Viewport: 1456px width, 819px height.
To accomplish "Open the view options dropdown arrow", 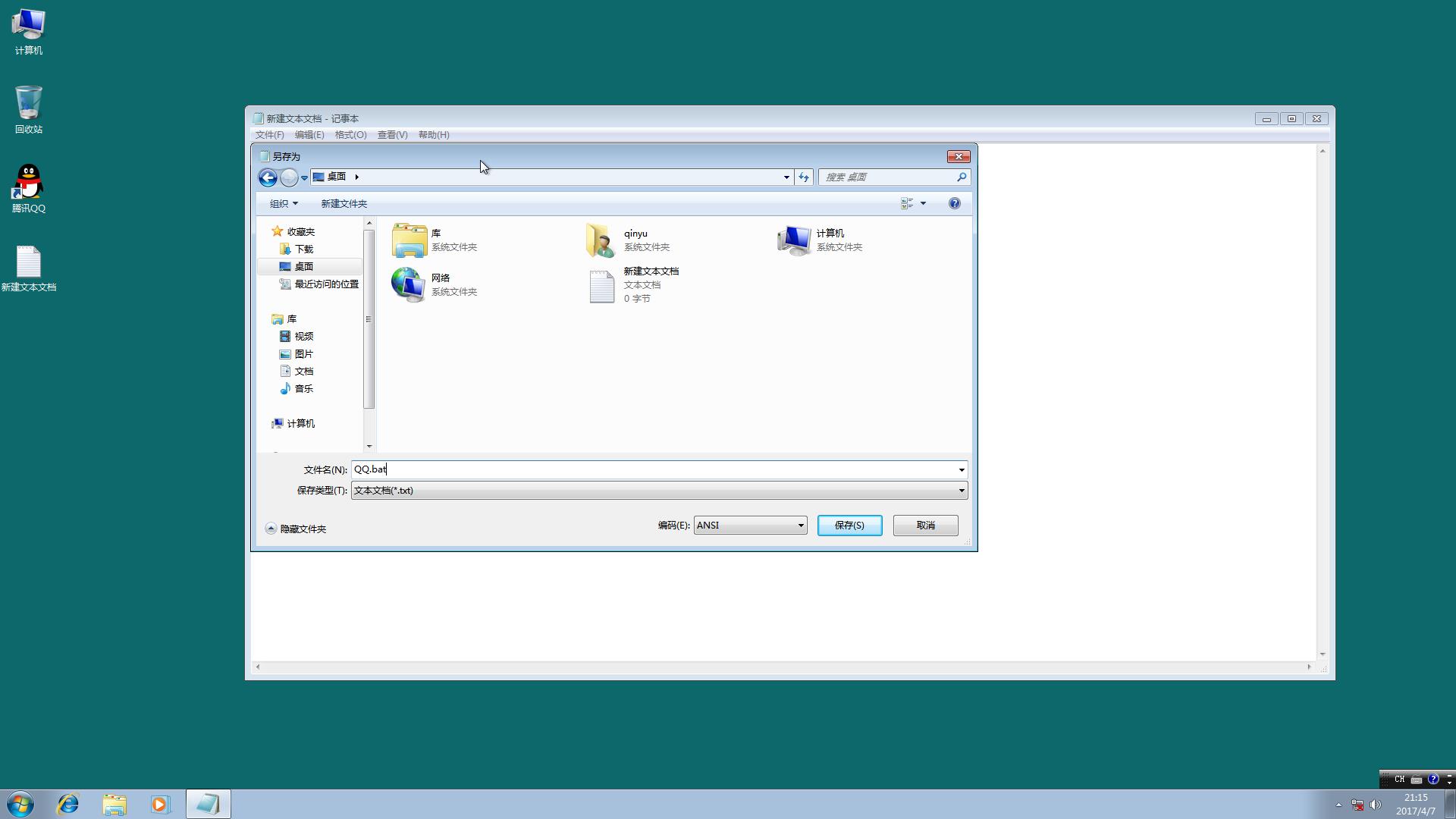I will 923,203.
